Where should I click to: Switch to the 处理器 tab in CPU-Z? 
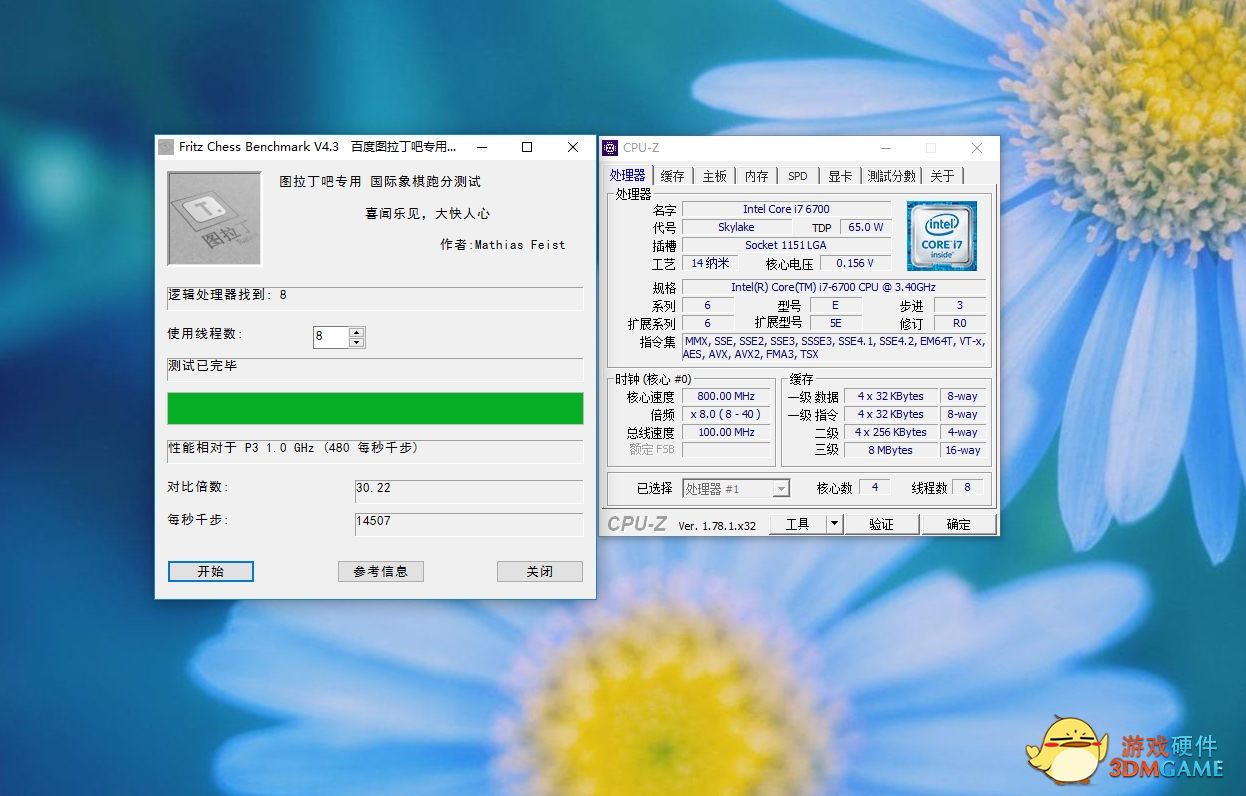coord(628,175)
